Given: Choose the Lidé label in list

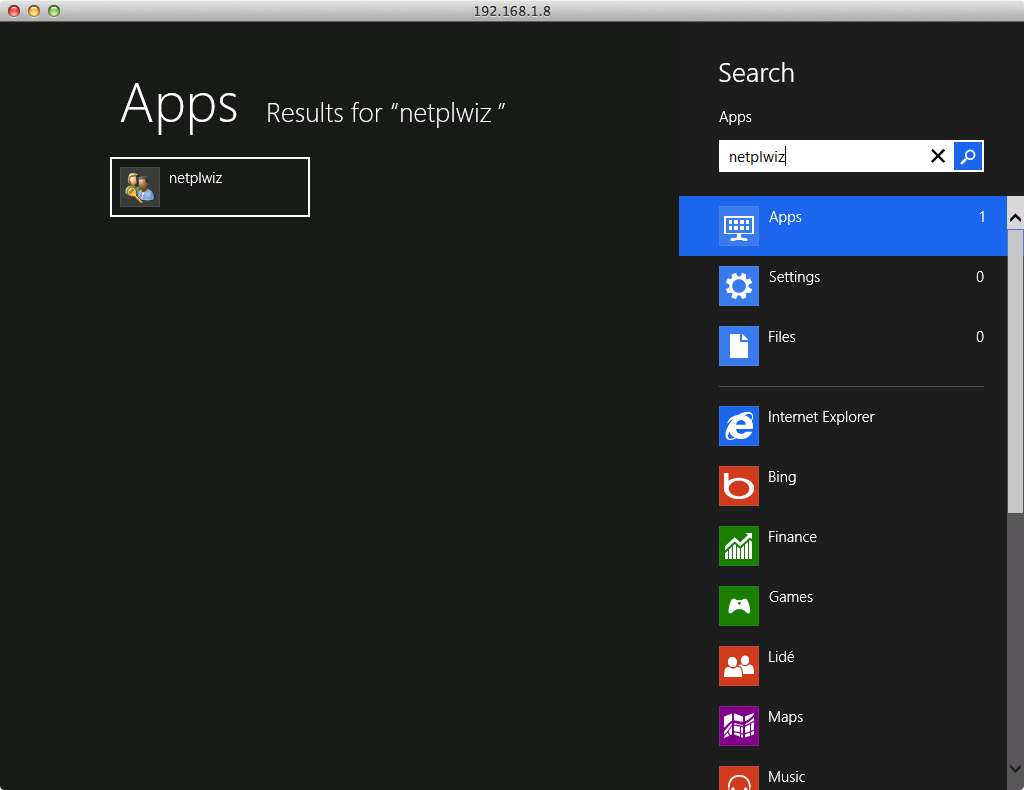Looking at the screenshot, I should tap(781, 657).
